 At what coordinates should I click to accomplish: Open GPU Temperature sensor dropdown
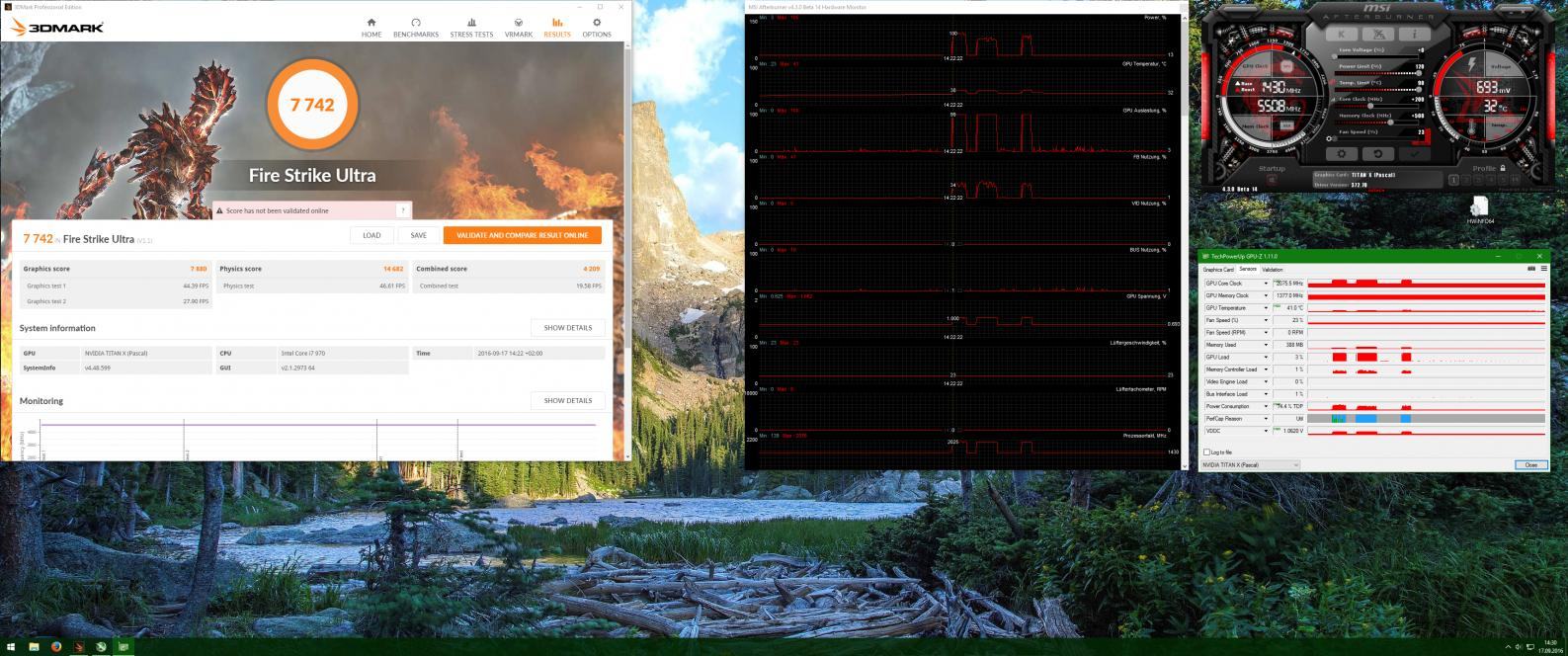click(1266, 308)
